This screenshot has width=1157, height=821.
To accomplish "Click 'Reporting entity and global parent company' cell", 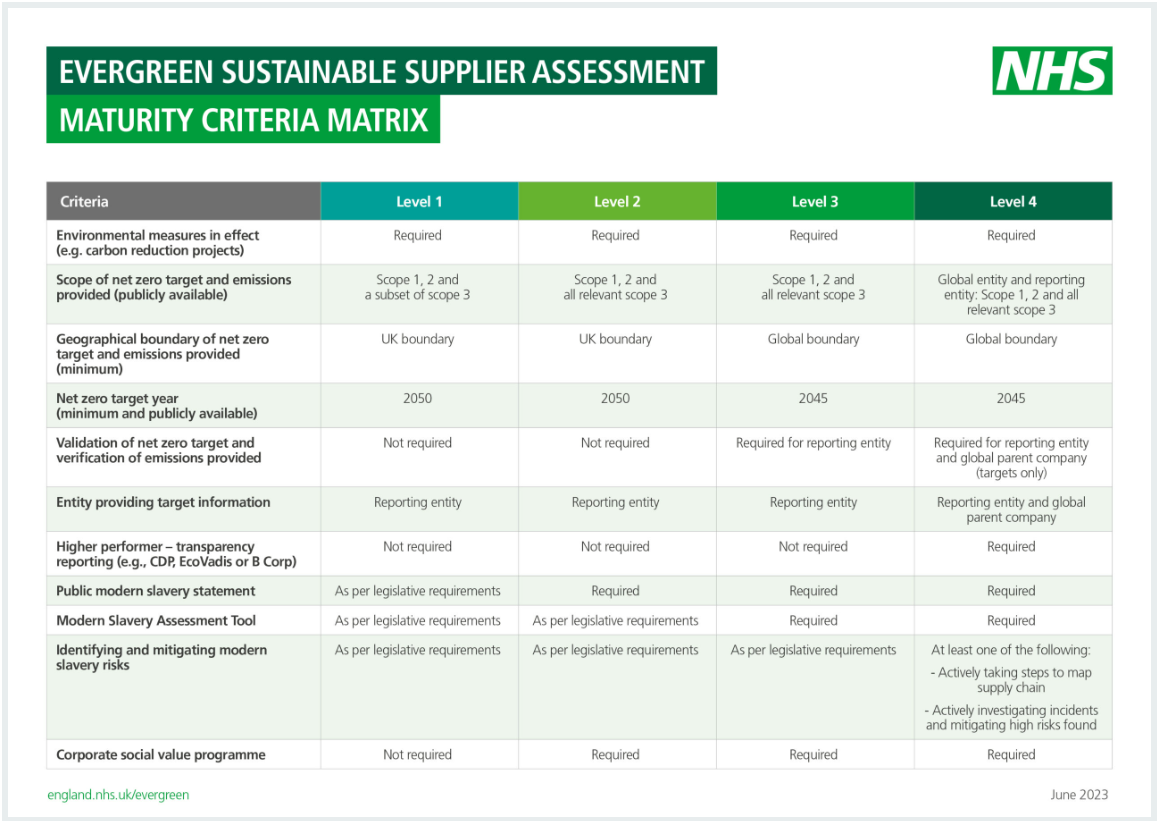I will click(1011, 510).
